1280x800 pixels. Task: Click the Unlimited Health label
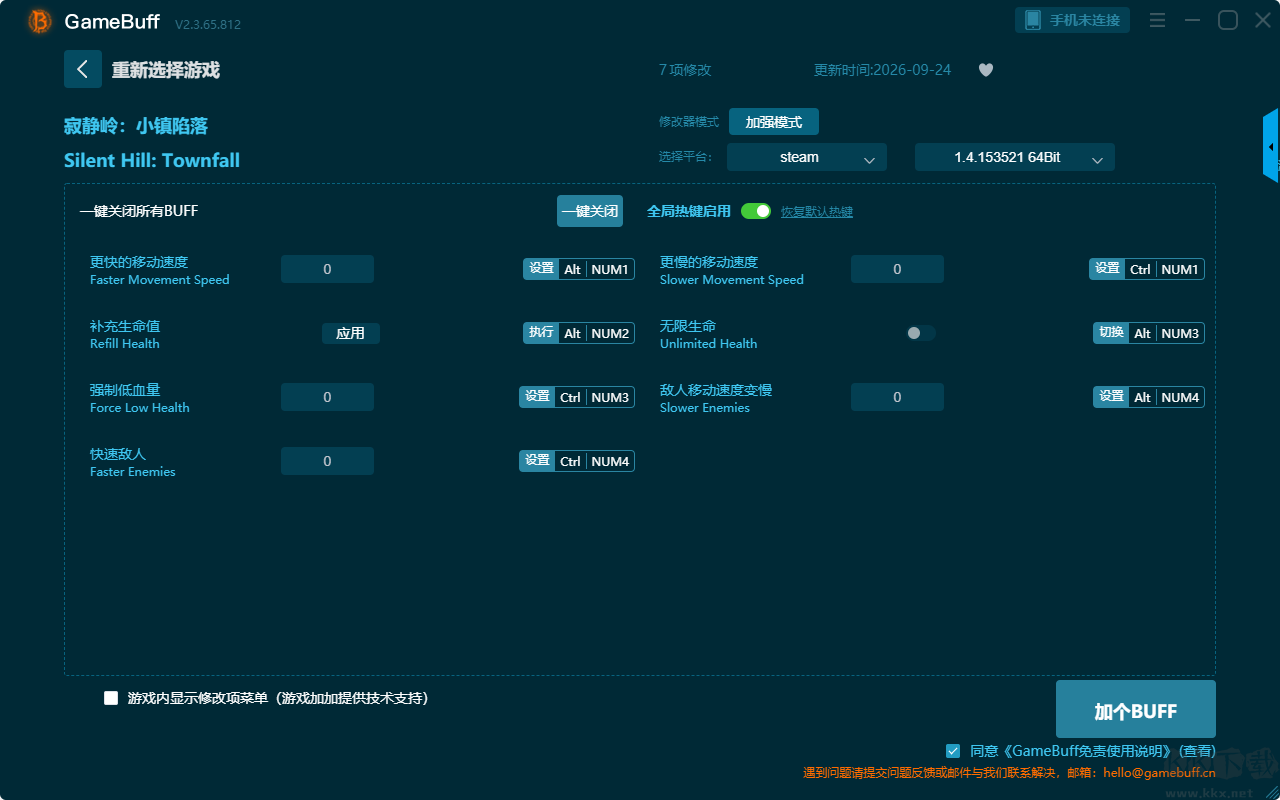tap(708, 344)
